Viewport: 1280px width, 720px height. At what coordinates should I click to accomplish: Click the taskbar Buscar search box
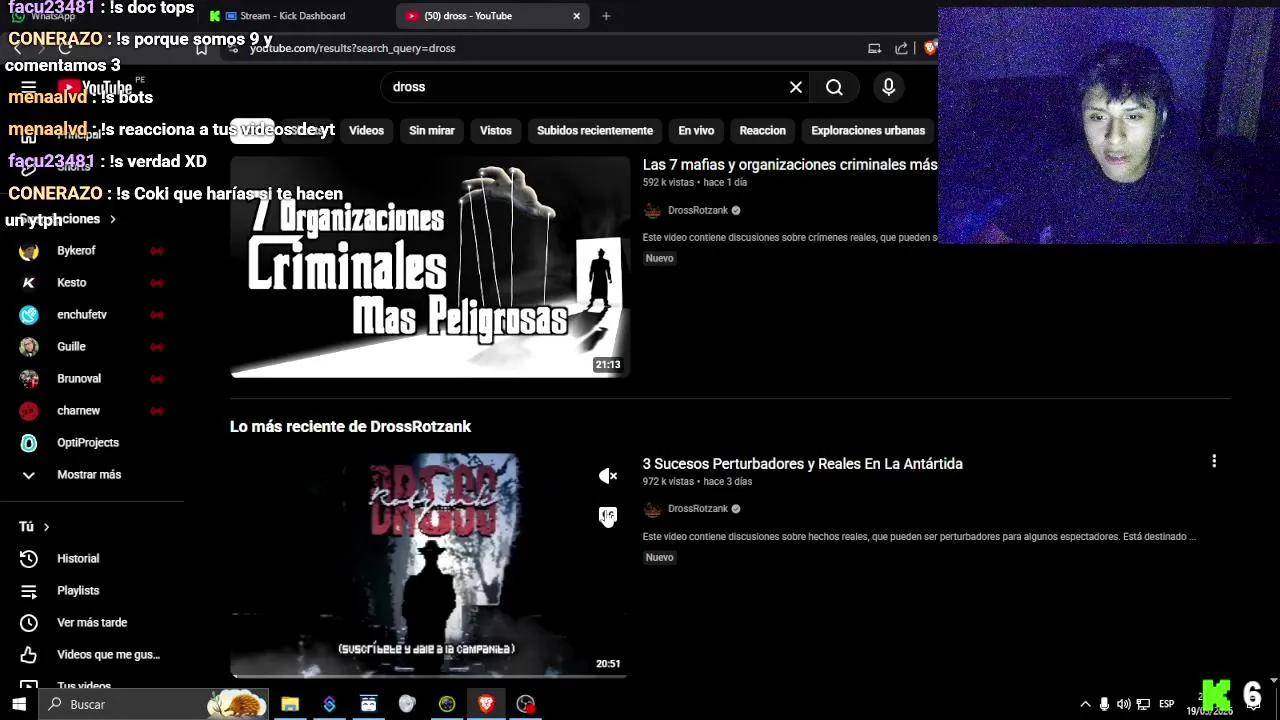pyautogui.click(x=154, y=704)
